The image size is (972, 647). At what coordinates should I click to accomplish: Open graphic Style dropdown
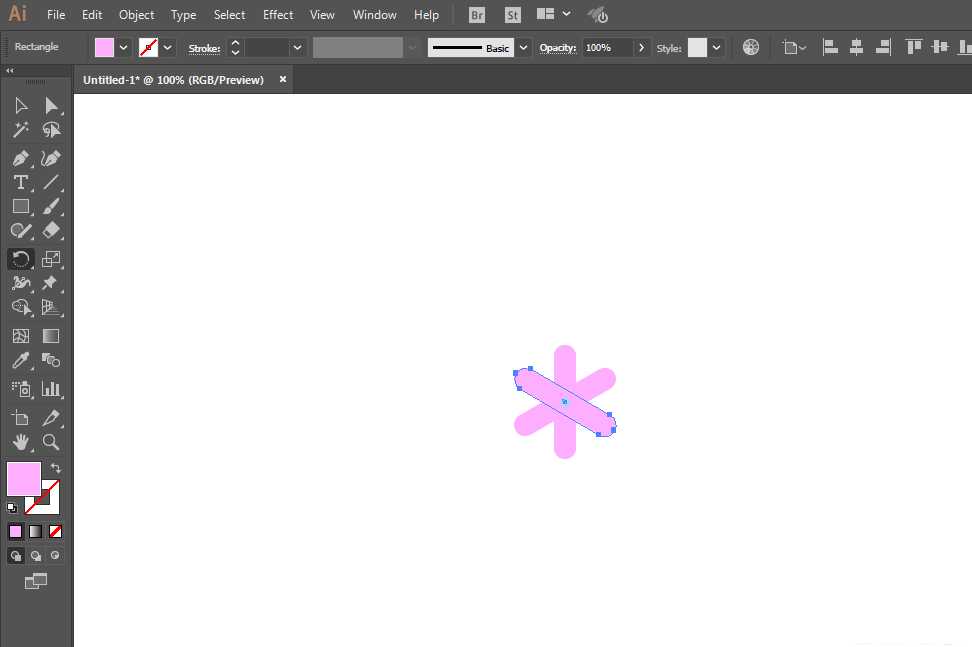[x=716, y=48]
